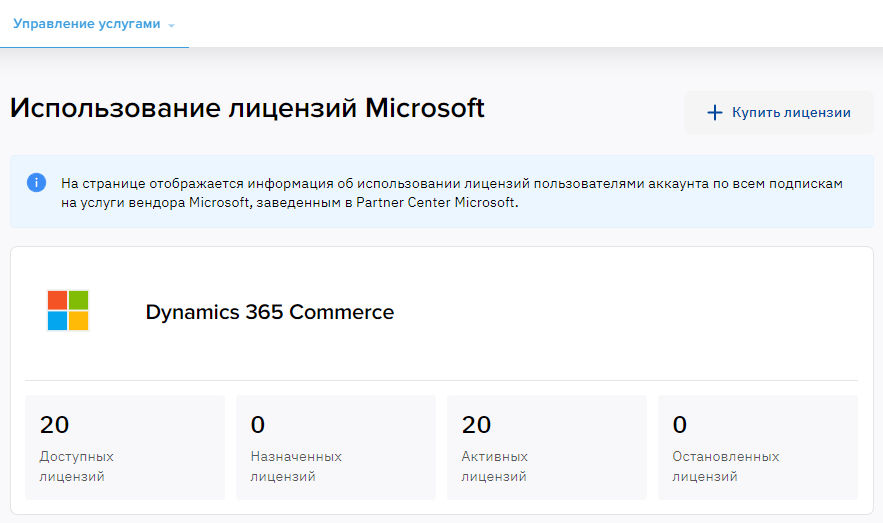
Task: Click the Доступных лицензий label text
Action: coord(77,466)
